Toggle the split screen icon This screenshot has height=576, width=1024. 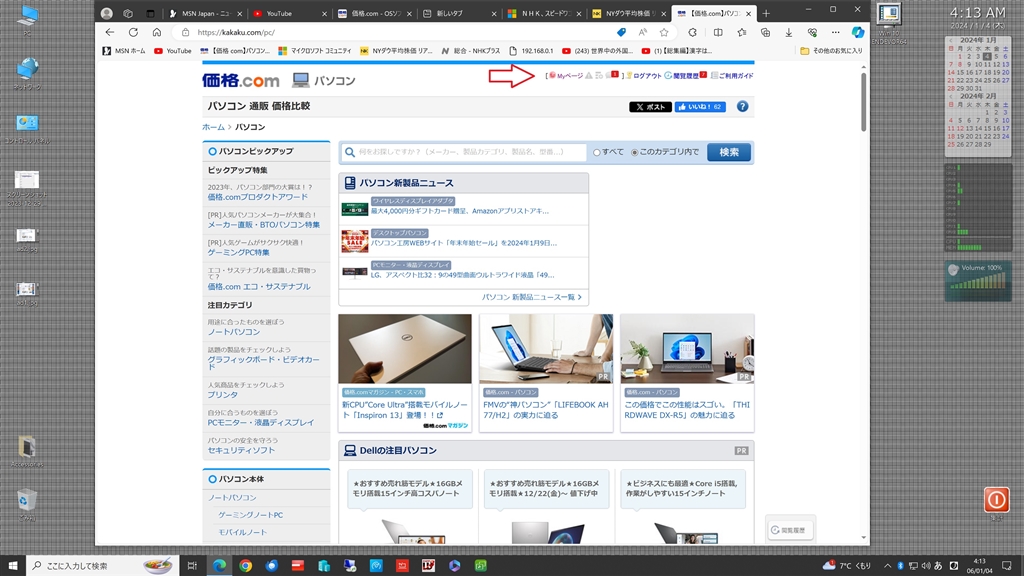click(x=718, y=32)
